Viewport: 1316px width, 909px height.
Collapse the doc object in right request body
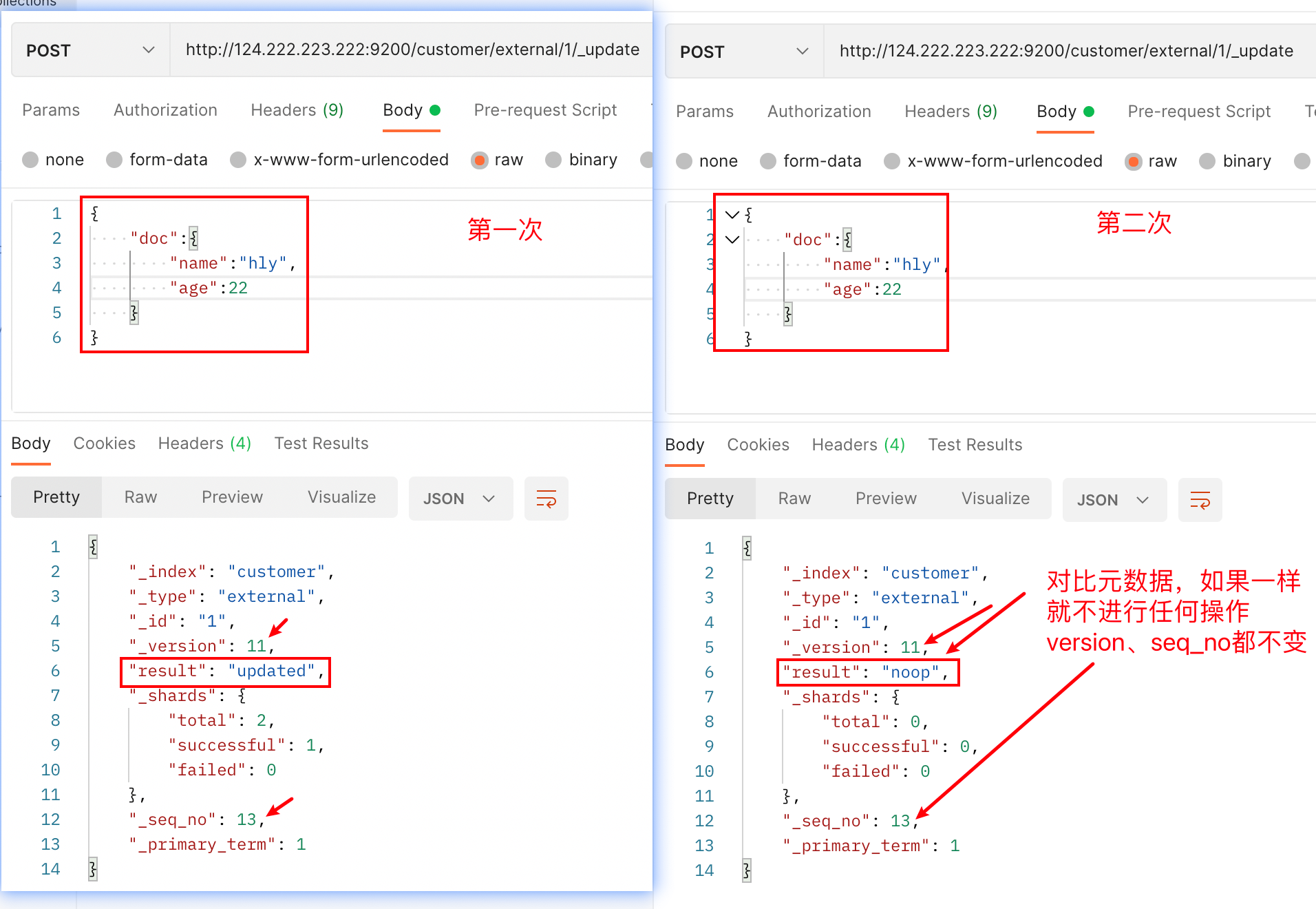731,240
